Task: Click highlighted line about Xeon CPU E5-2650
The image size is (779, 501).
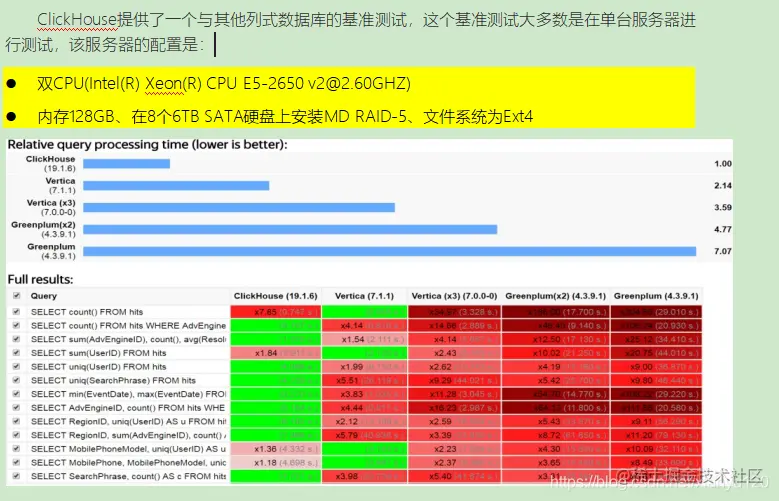Action: (224, 83)
